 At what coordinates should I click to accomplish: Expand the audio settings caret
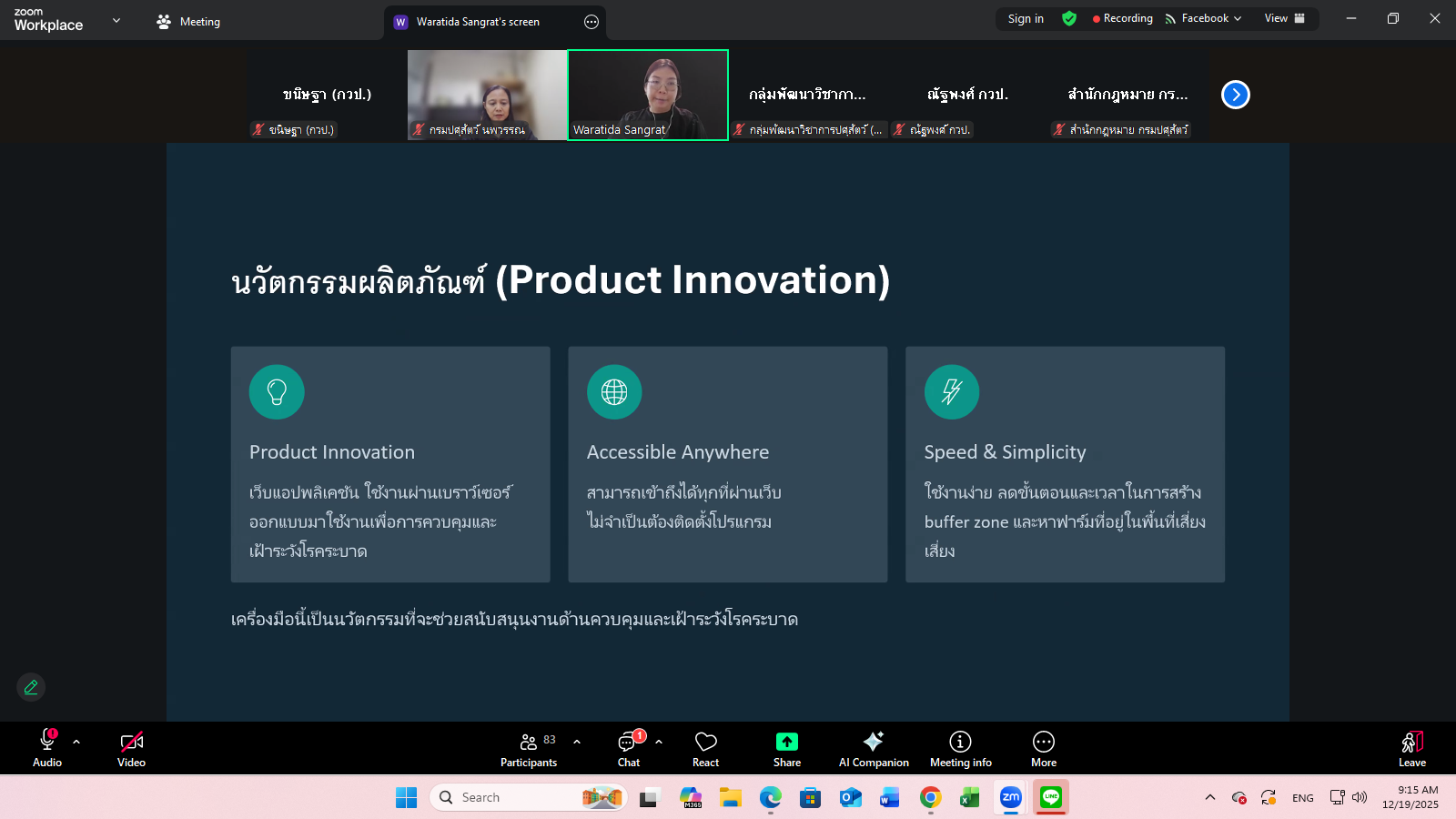coord(76,742)
